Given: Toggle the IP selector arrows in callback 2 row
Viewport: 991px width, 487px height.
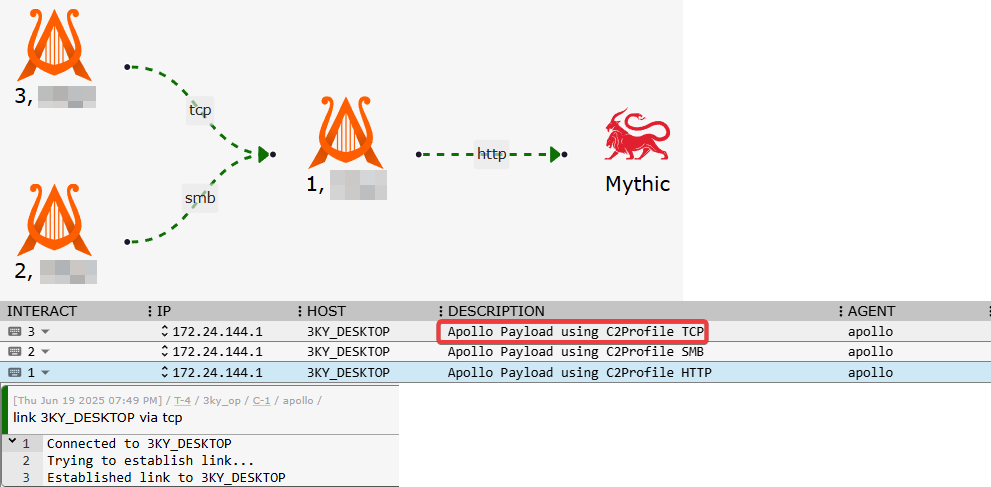Looking at the screenshot, I should point(165,352).
